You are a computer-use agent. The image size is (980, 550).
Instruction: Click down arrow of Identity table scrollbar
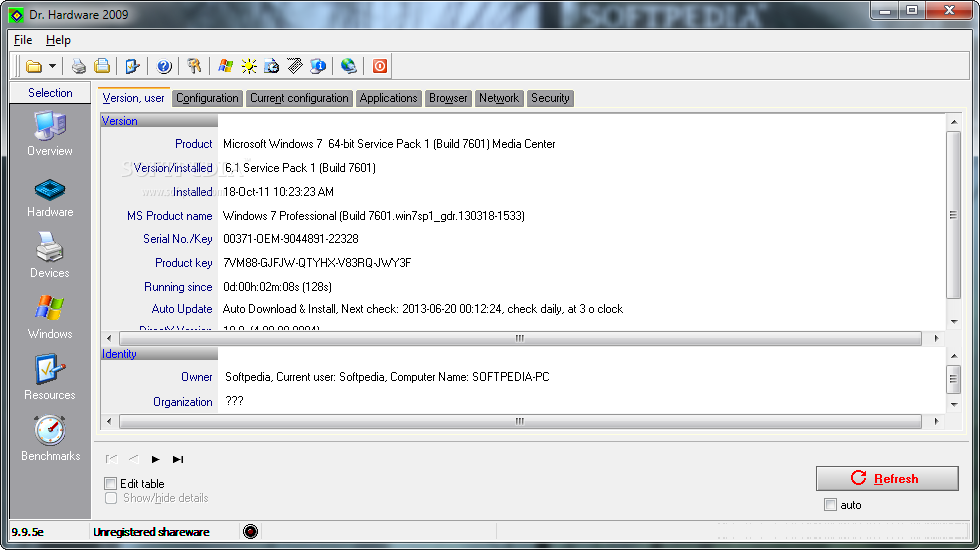coord(953,404)
